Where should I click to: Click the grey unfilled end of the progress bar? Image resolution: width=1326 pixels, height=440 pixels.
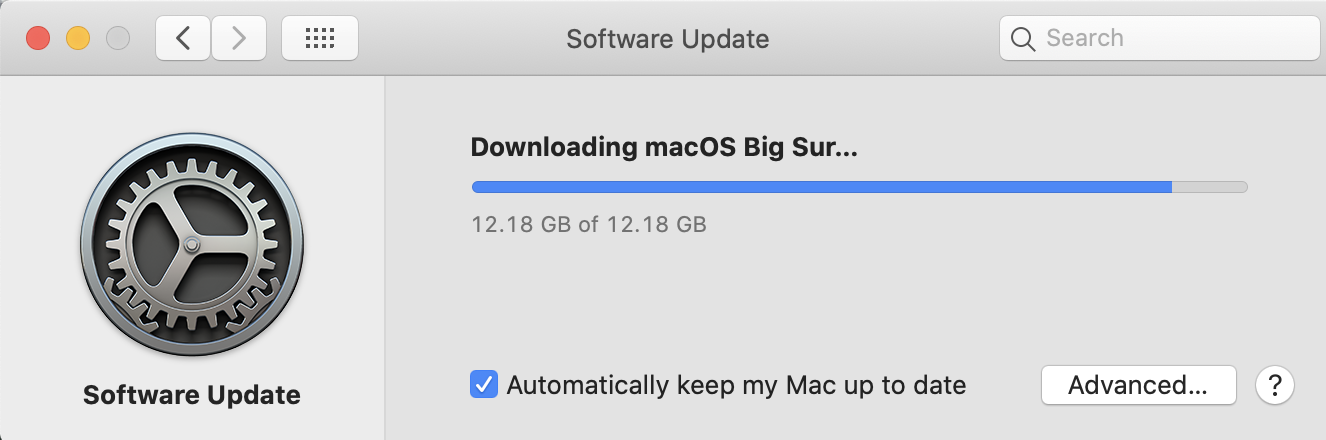pos(1210,187)
